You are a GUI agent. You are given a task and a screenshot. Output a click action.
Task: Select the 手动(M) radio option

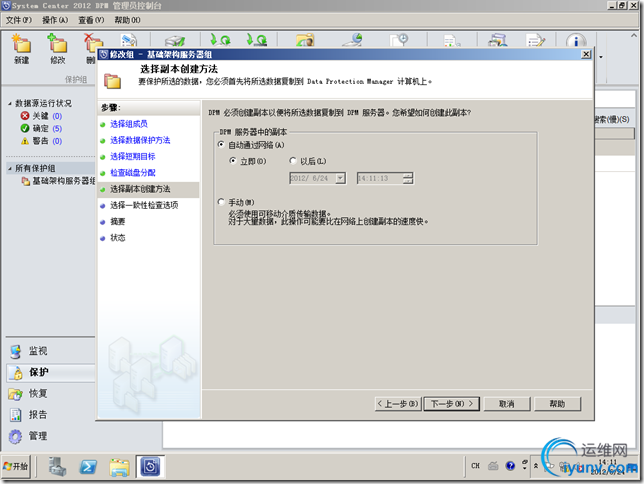coord(221,202)
